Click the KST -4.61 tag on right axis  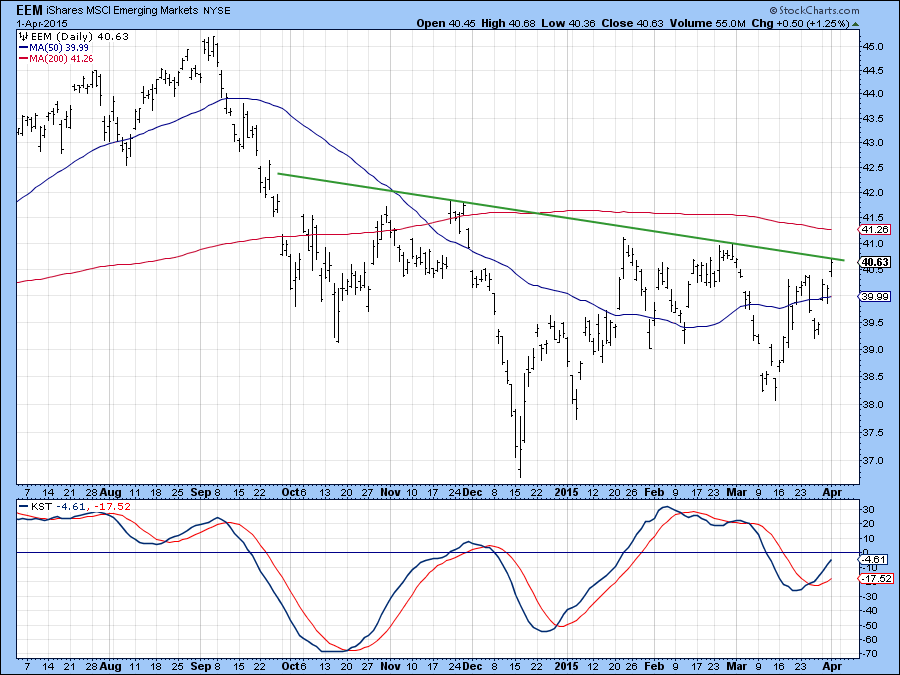875,560
